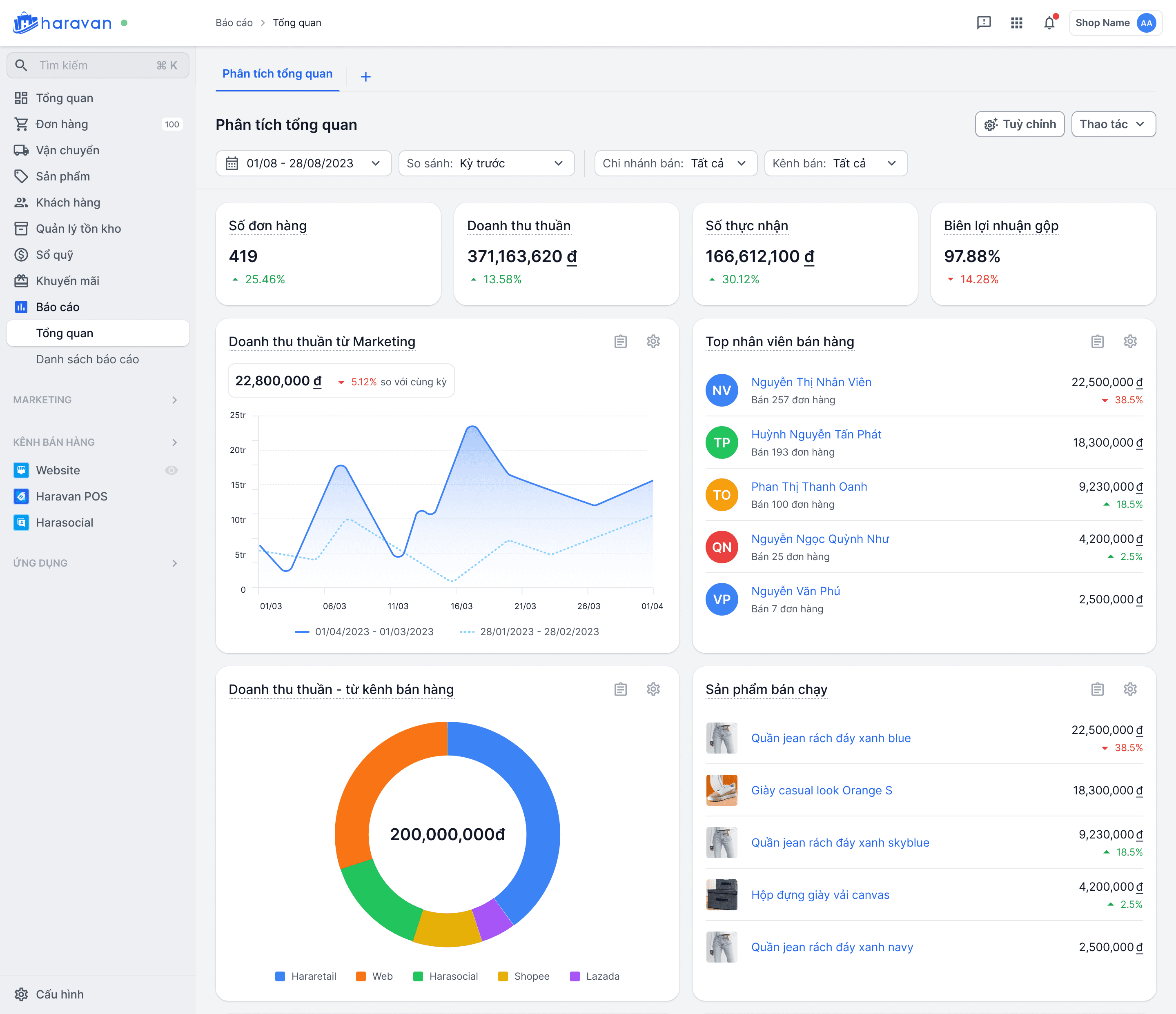This screenshot has height=1014, width=1176.
Task: Open the date range dropdown 01/08 - 28/08/2023
Action: 304,163
